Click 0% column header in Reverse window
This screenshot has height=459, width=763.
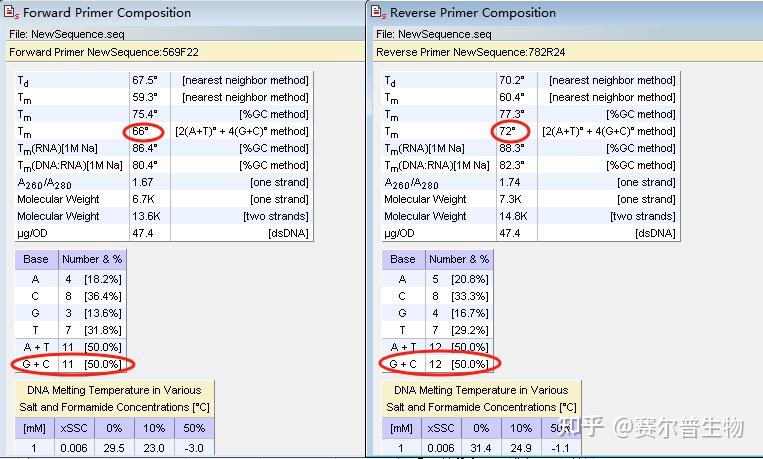481,428
